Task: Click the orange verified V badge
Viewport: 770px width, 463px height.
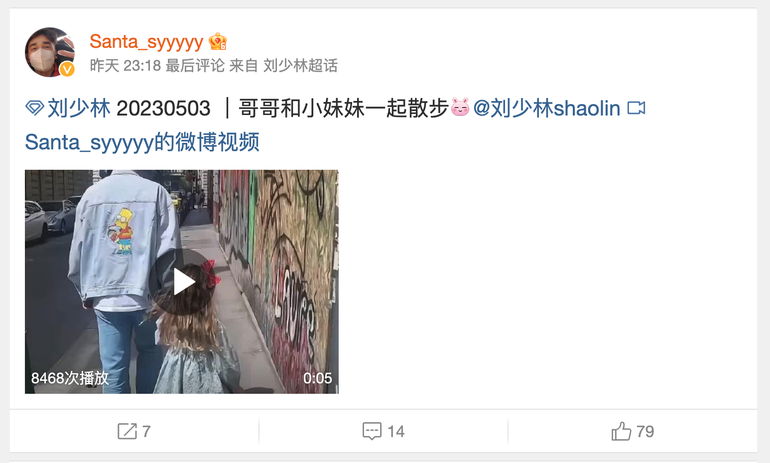Action: (67, 70)
